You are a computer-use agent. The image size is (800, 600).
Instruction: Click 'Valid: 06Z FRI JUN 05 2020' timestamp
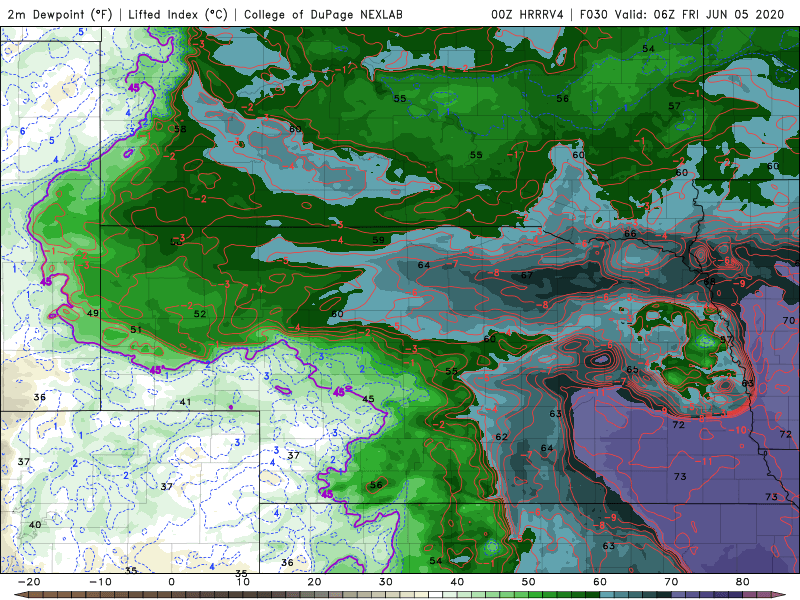click(x=699, y=14)
